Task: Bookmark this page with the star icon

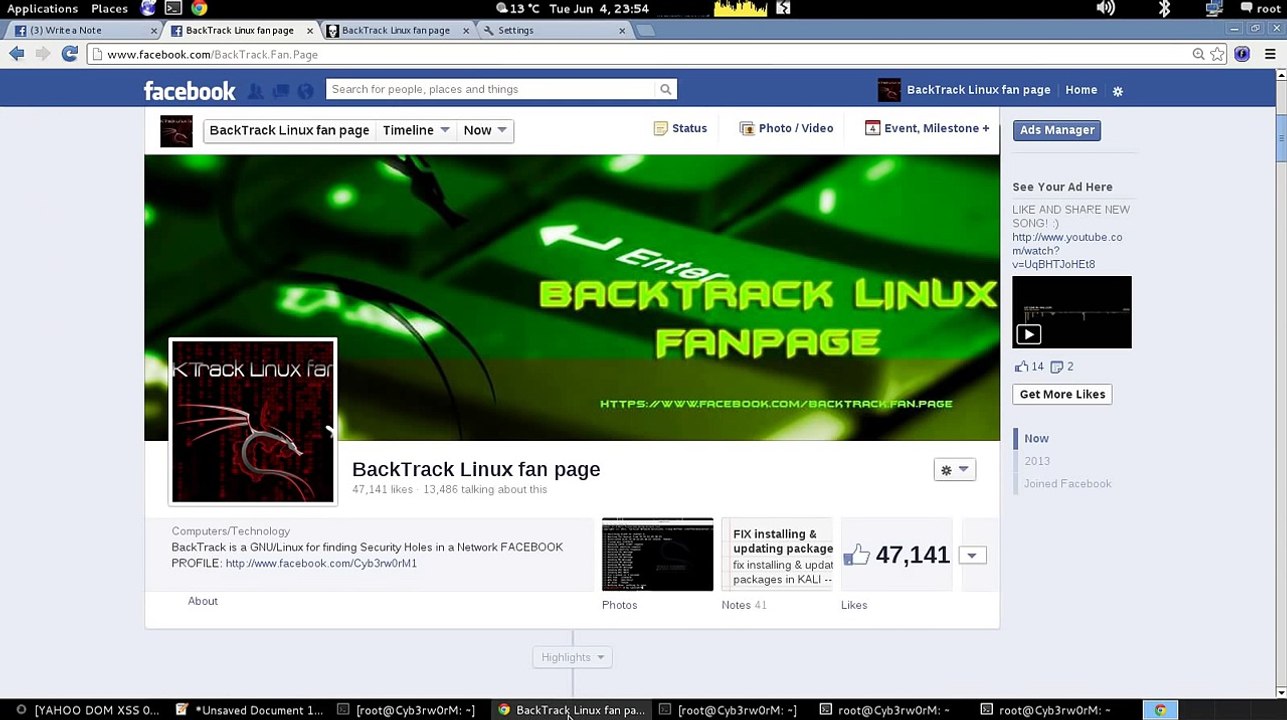Action: click(x=1217, y=54)
